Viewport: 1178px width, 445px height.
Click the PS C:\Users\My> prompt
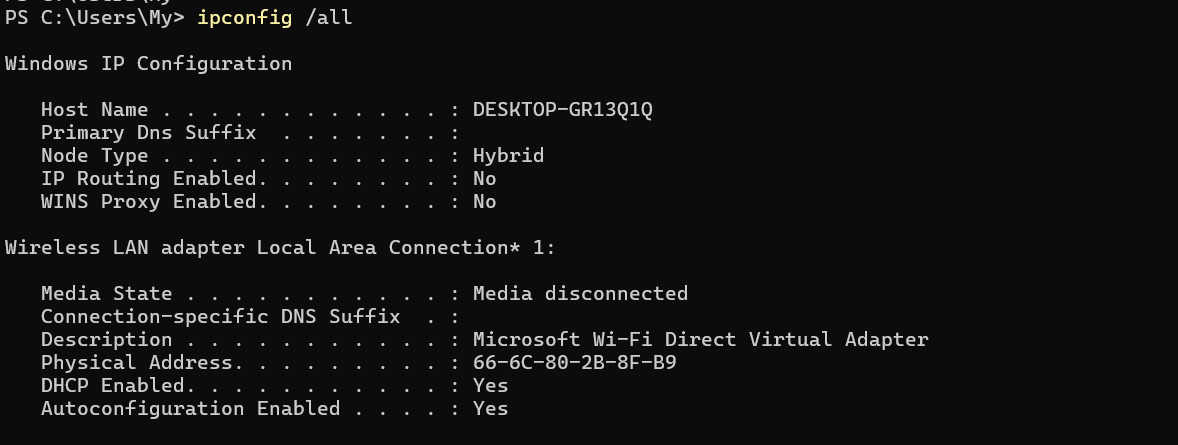pos(95,18)
